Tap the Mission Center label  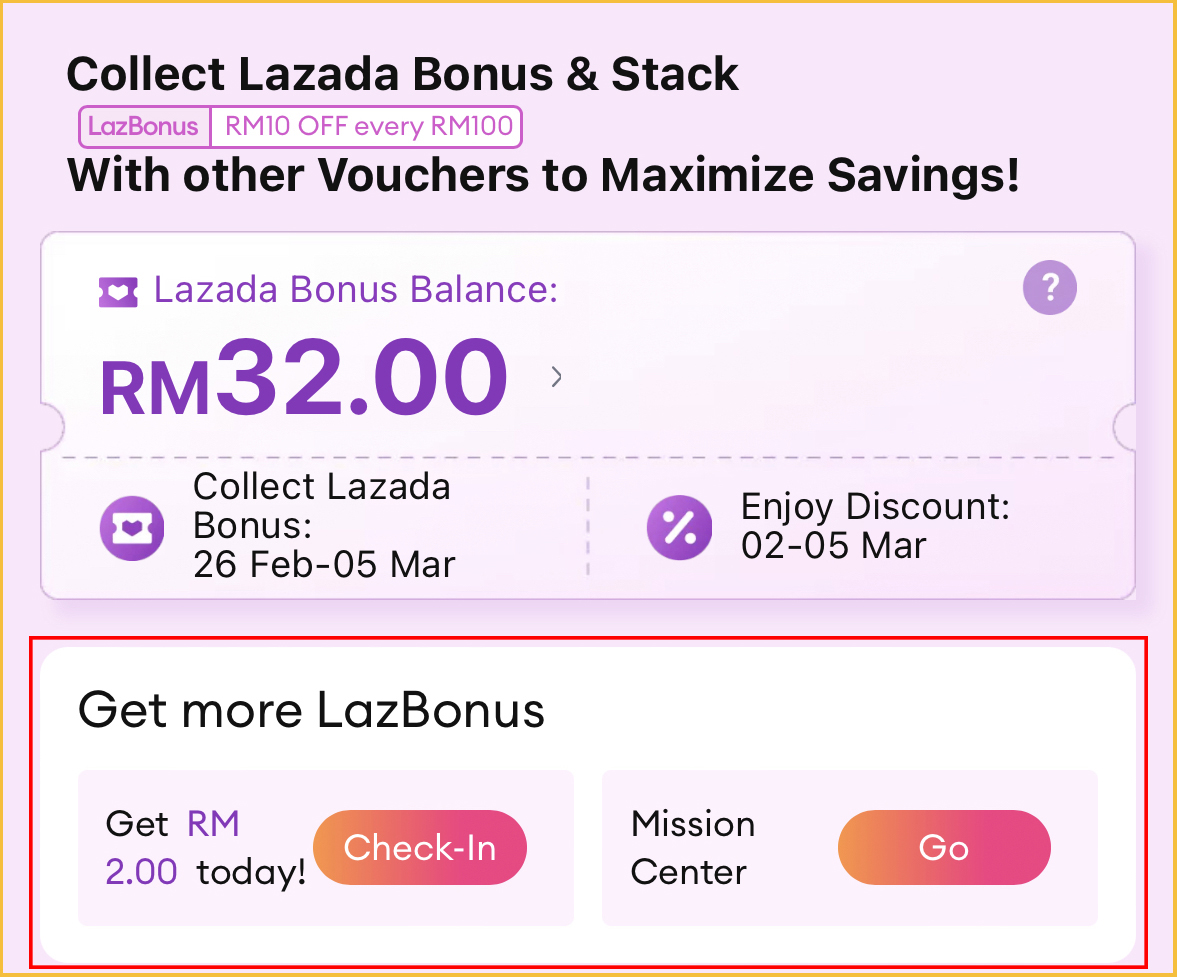[692, 848]
